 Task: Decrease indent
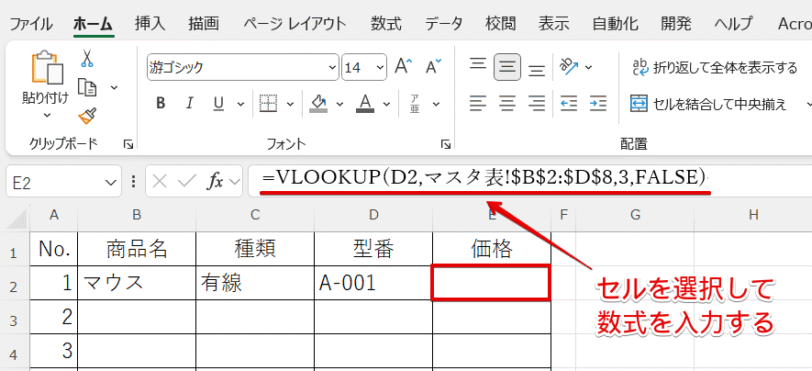pyautogui.click(x=569, y=104)
